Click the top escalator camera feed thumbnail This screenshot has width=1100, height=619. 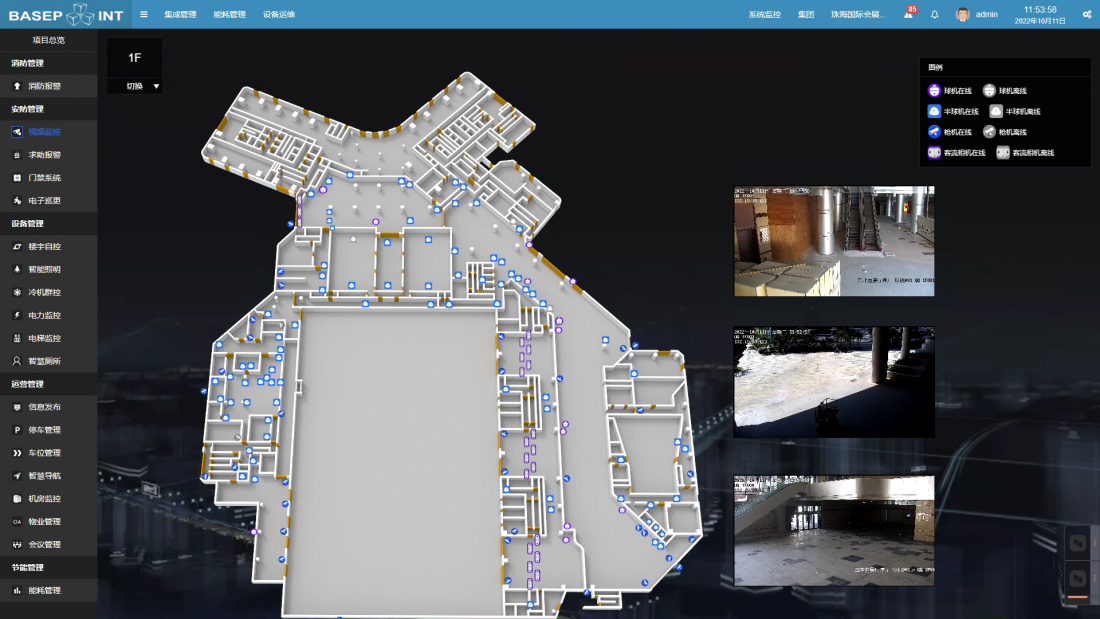click(834, 241)
